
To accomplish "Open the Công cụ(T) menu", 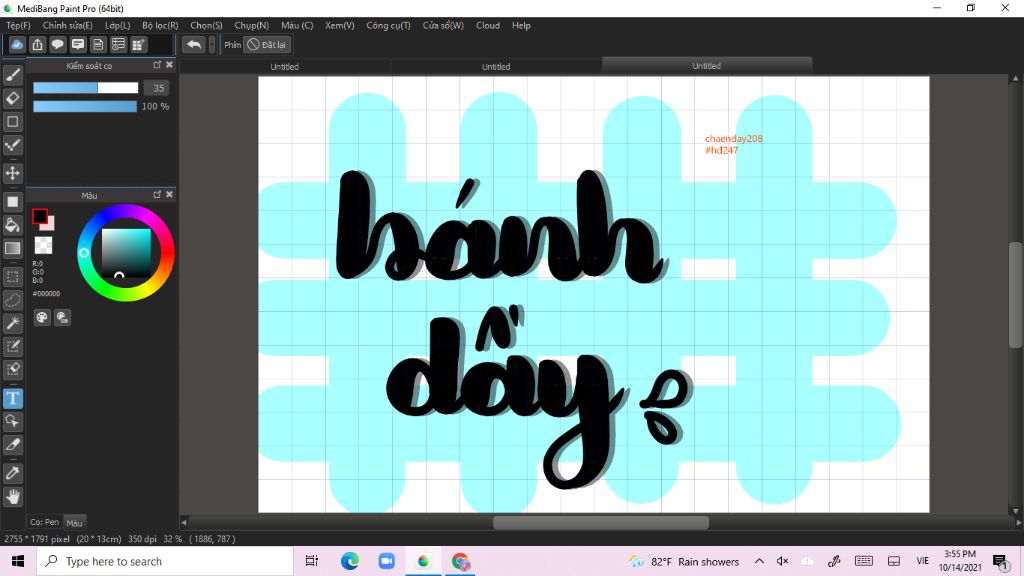I will pos(389,25).
